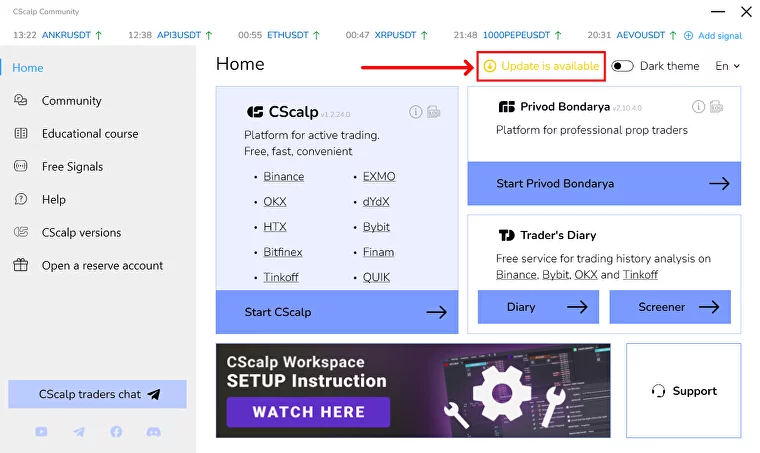Open the Discord social icon
760x453 pixels.
pyautogui.click(x=153, y=432)
